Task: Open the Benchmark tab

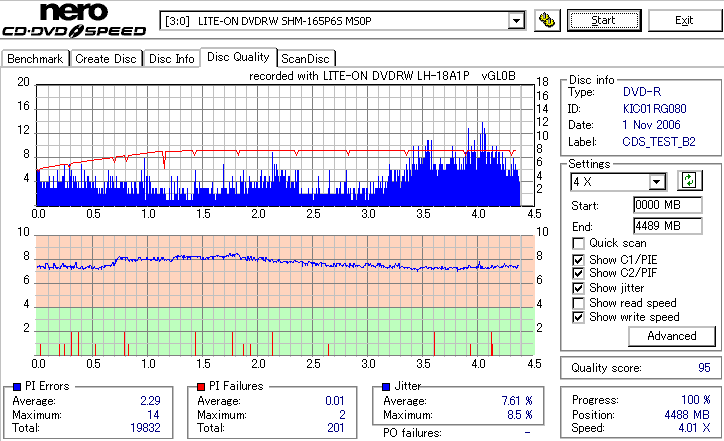Action: pyautogui.click(x=35, y=59)
